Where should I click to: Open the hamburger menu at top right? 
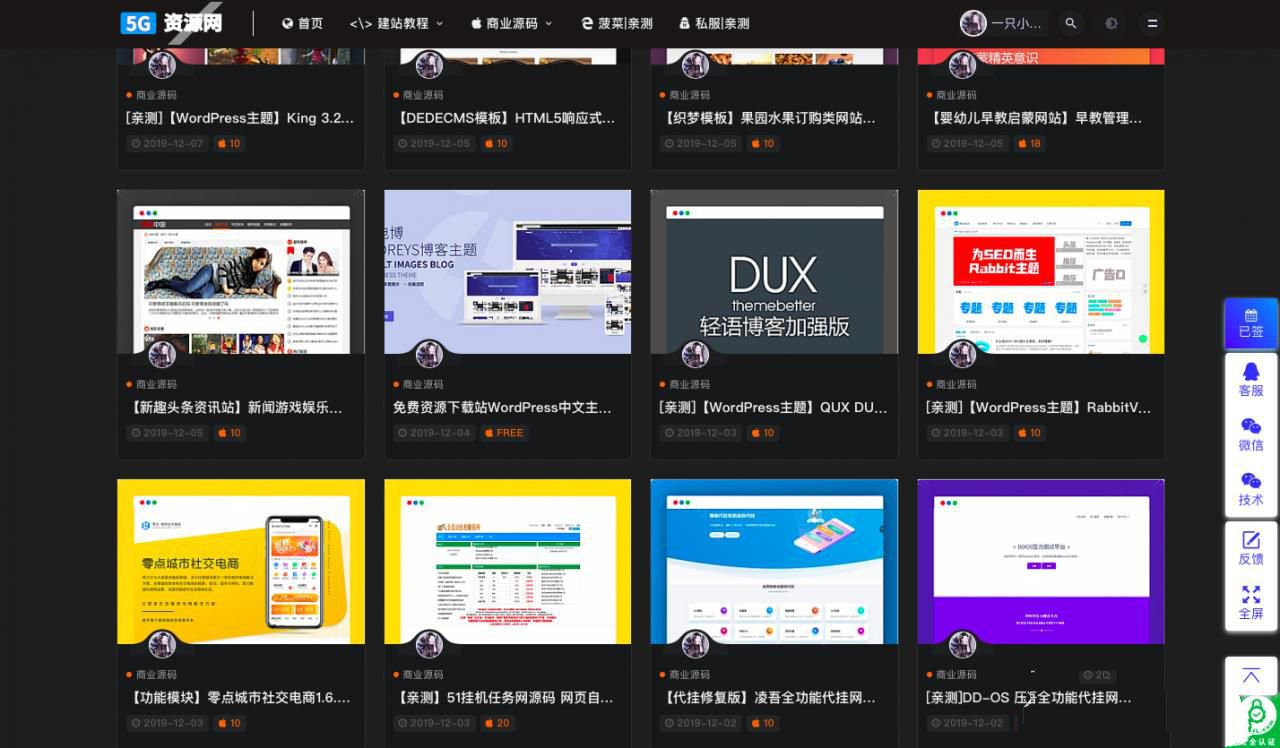pyautogui.click(x=1151, y=23)
